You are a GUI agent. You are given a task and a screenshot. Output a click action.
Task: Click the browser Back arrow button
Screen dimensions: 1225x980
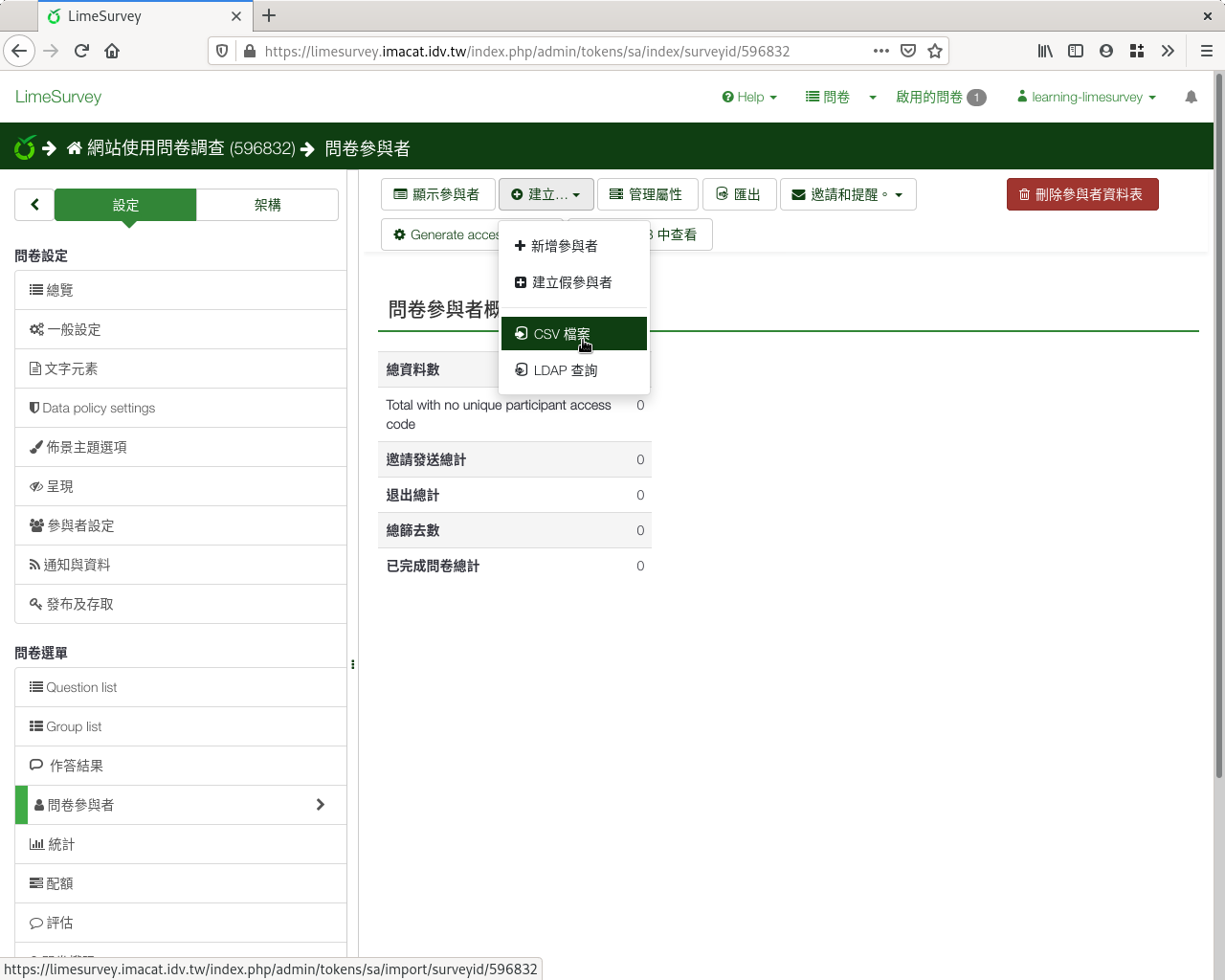[x=19, y=51]
